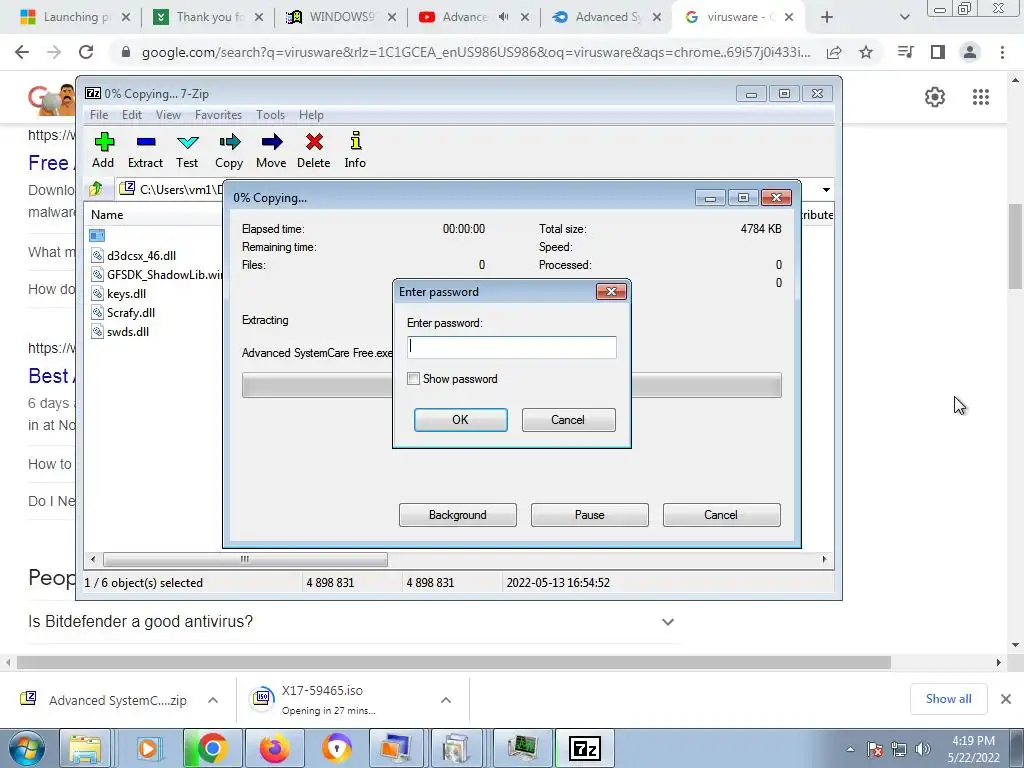This screenshot has width=1024, height=768.
Task: Click the 7-Zip horizontal scrollbar thumb
Action: pos(245,560)
